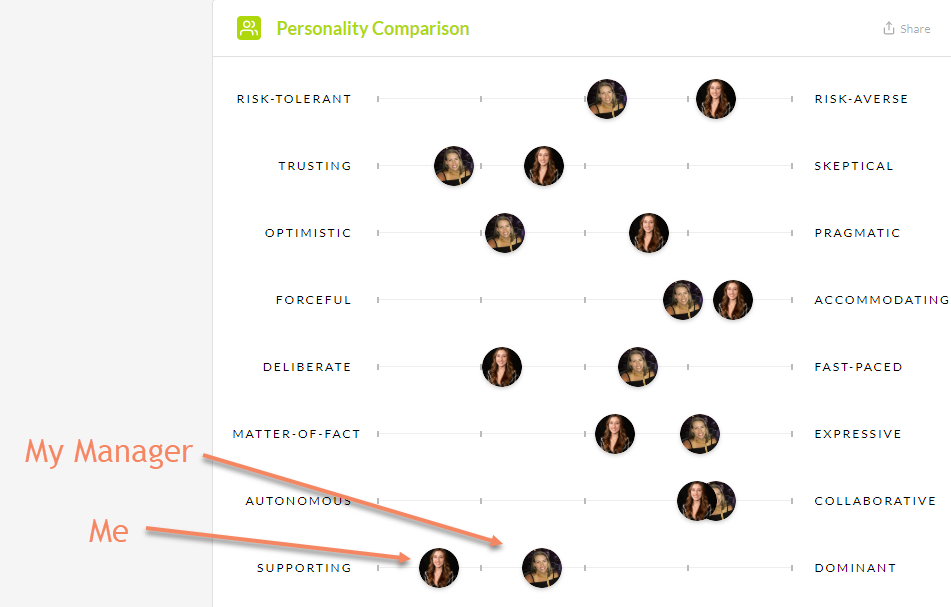Click the "Me" avatar on the Supporting row
951x607 pixels.
[x=439, y=568]
